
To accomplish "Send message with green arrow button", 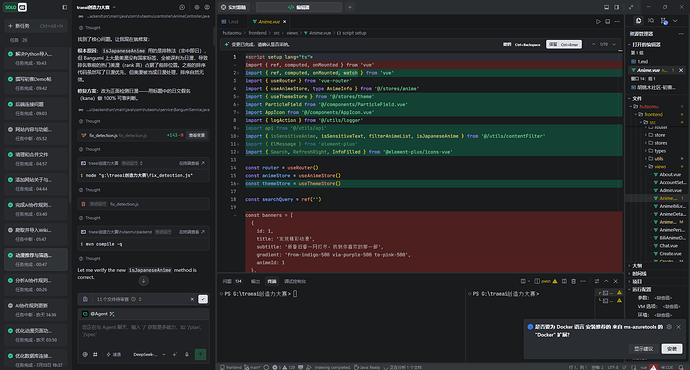I will coord(200,354).
